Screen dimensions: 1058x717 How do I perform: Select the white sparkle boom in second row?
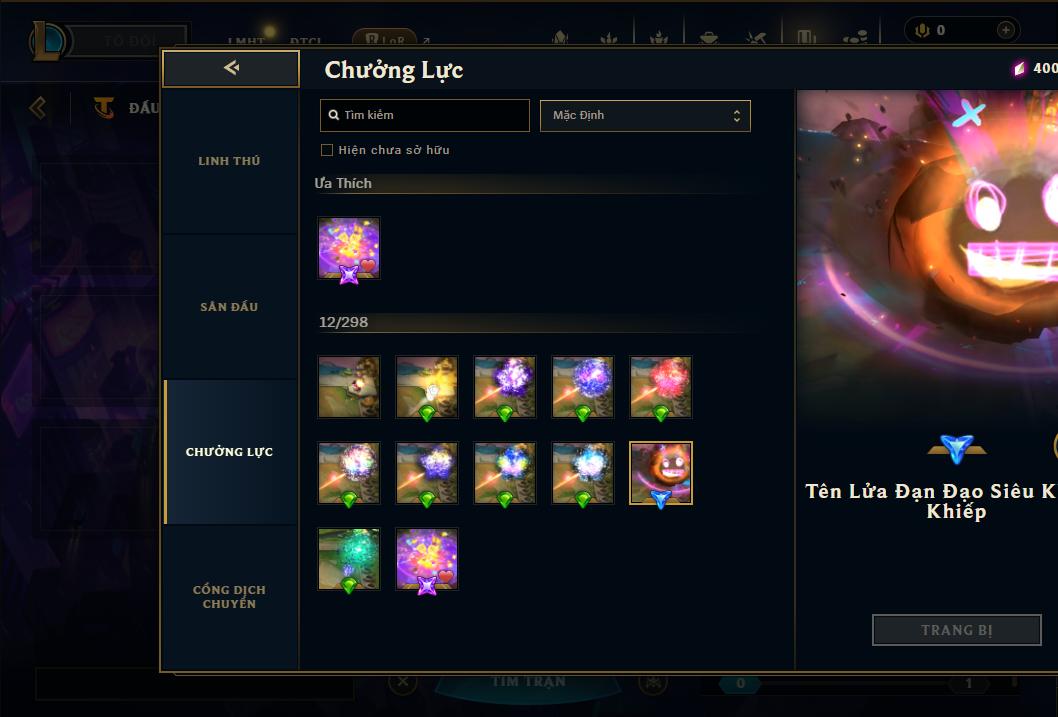pos(349,473)
